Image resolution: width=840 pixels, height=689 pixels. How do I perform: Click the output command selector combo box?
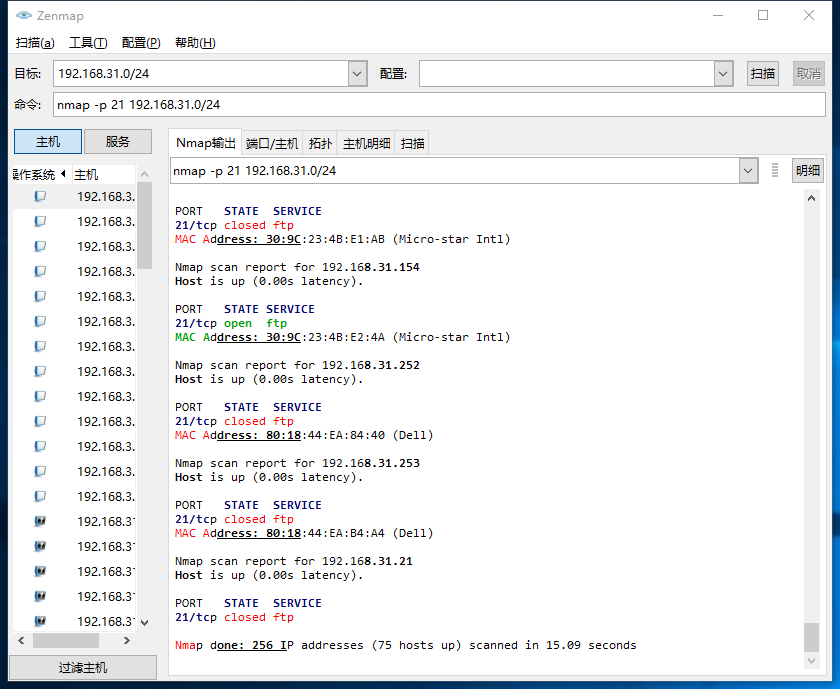pos(455,171)
